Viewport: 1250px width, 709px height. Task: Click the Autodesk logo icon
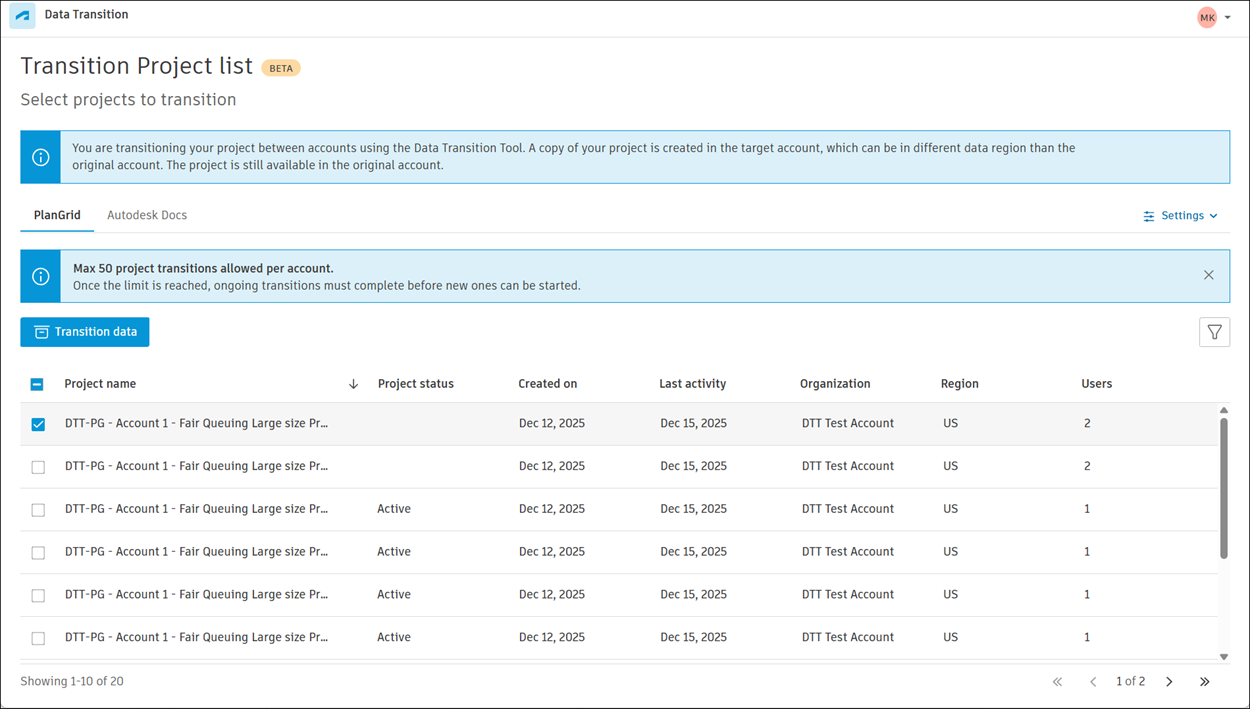point(22,16)
